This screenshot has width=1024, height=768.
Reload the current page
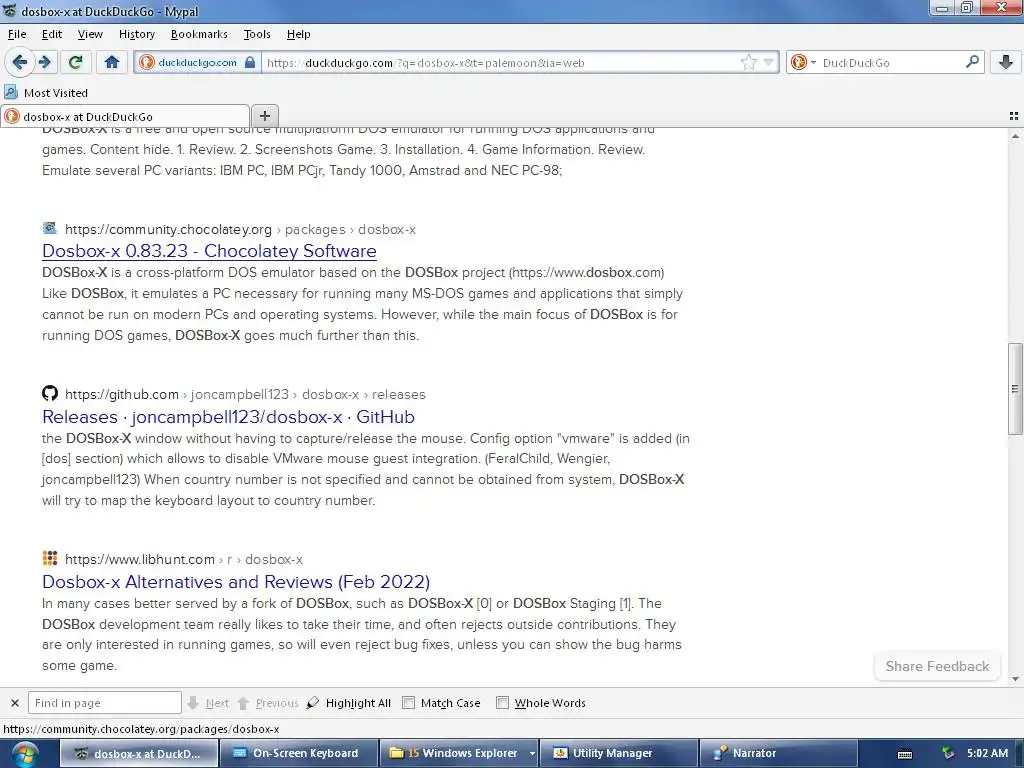(75, 62)
